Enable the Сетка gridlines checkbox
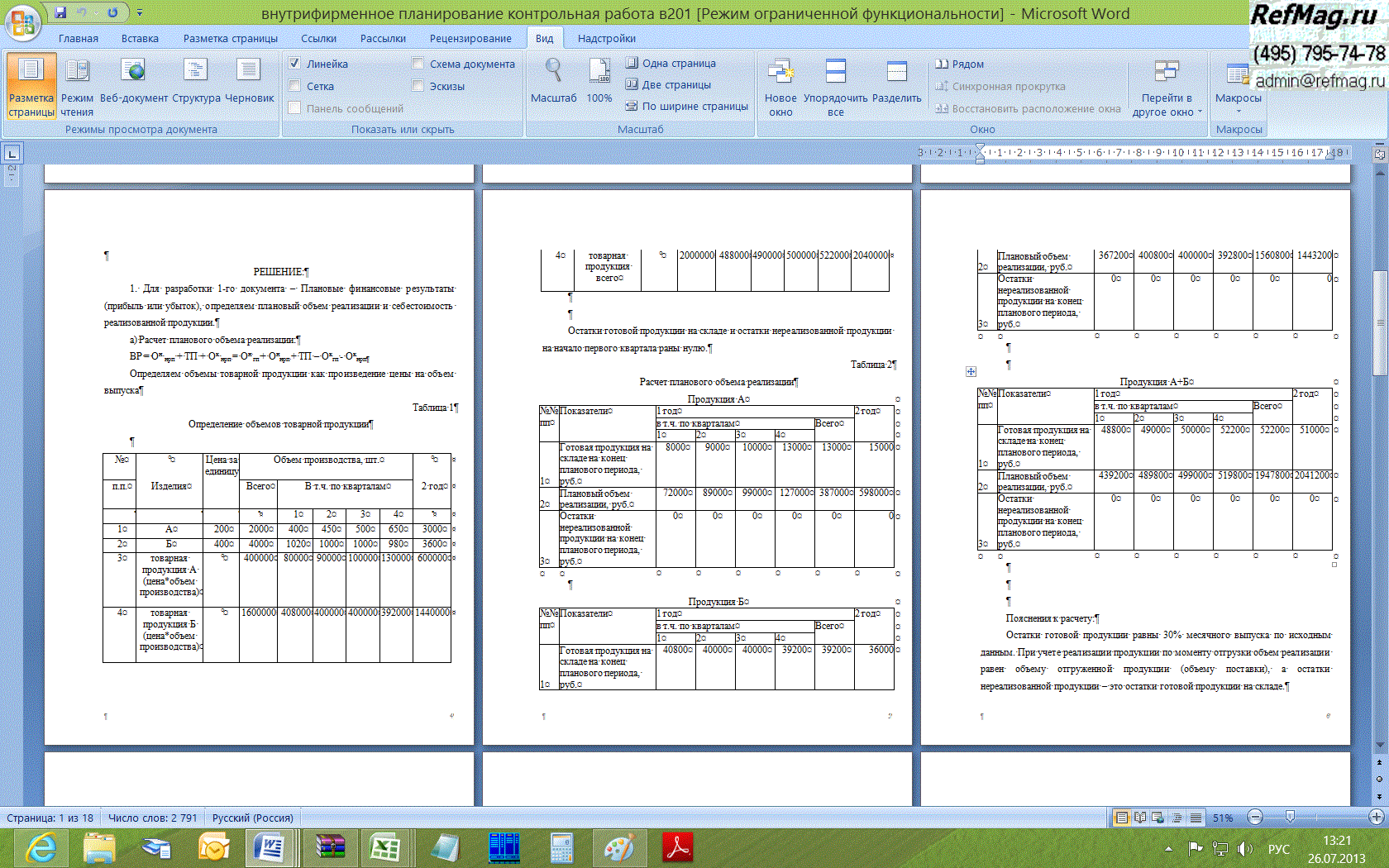This screenshot has width=1389, height=868. 294,86
